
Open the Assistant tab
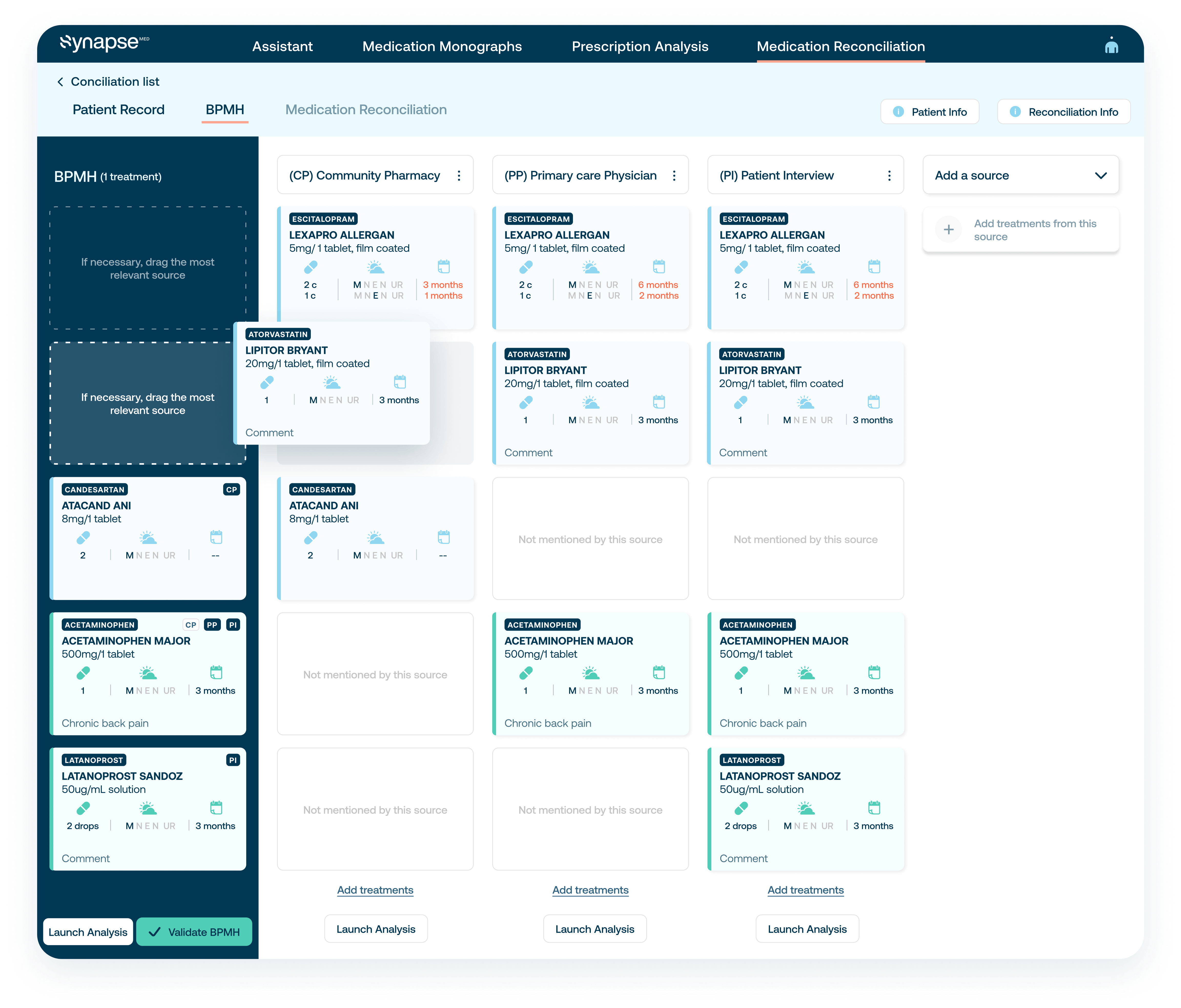coord(282,46)
